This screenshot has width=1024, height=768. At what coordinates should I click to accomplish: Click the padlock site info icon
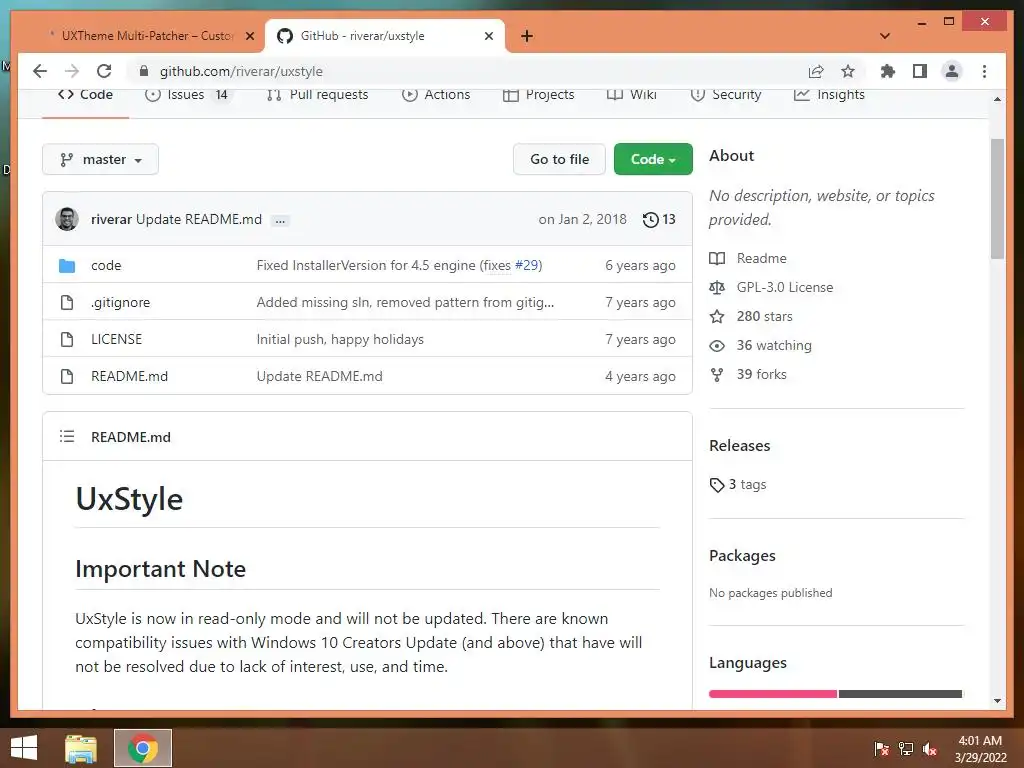point(144,71)
